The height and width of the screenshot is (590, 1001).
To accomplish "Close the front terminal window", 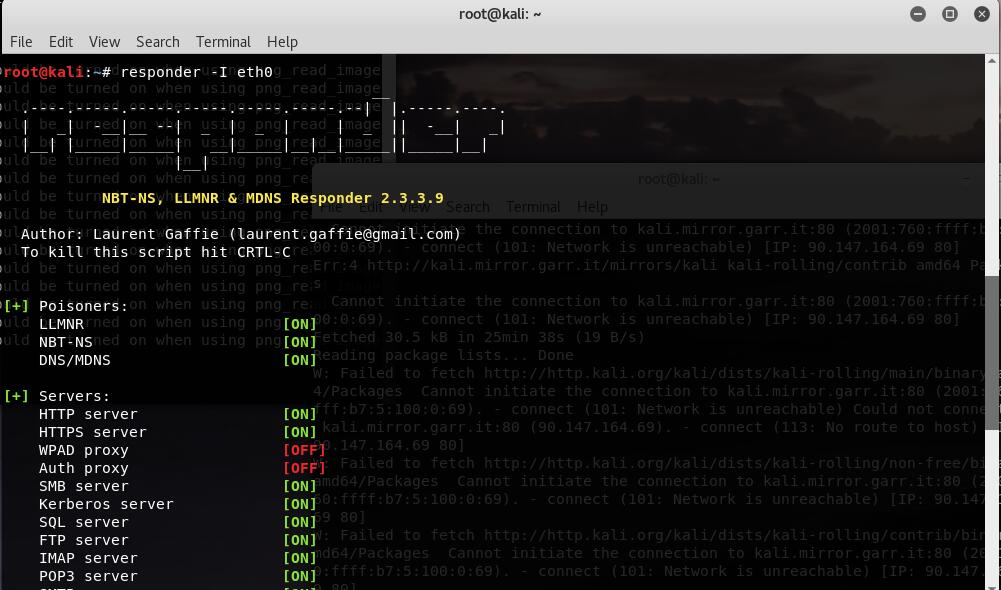I will [982, 14].
